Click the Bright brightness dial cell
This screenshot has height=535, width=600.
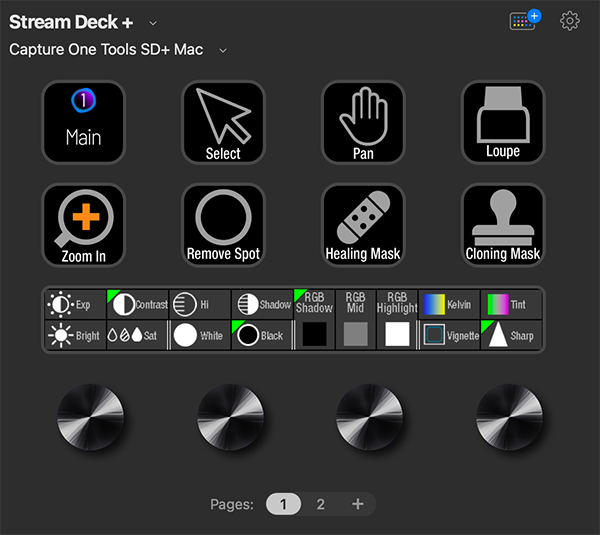[x=75, y=335]
